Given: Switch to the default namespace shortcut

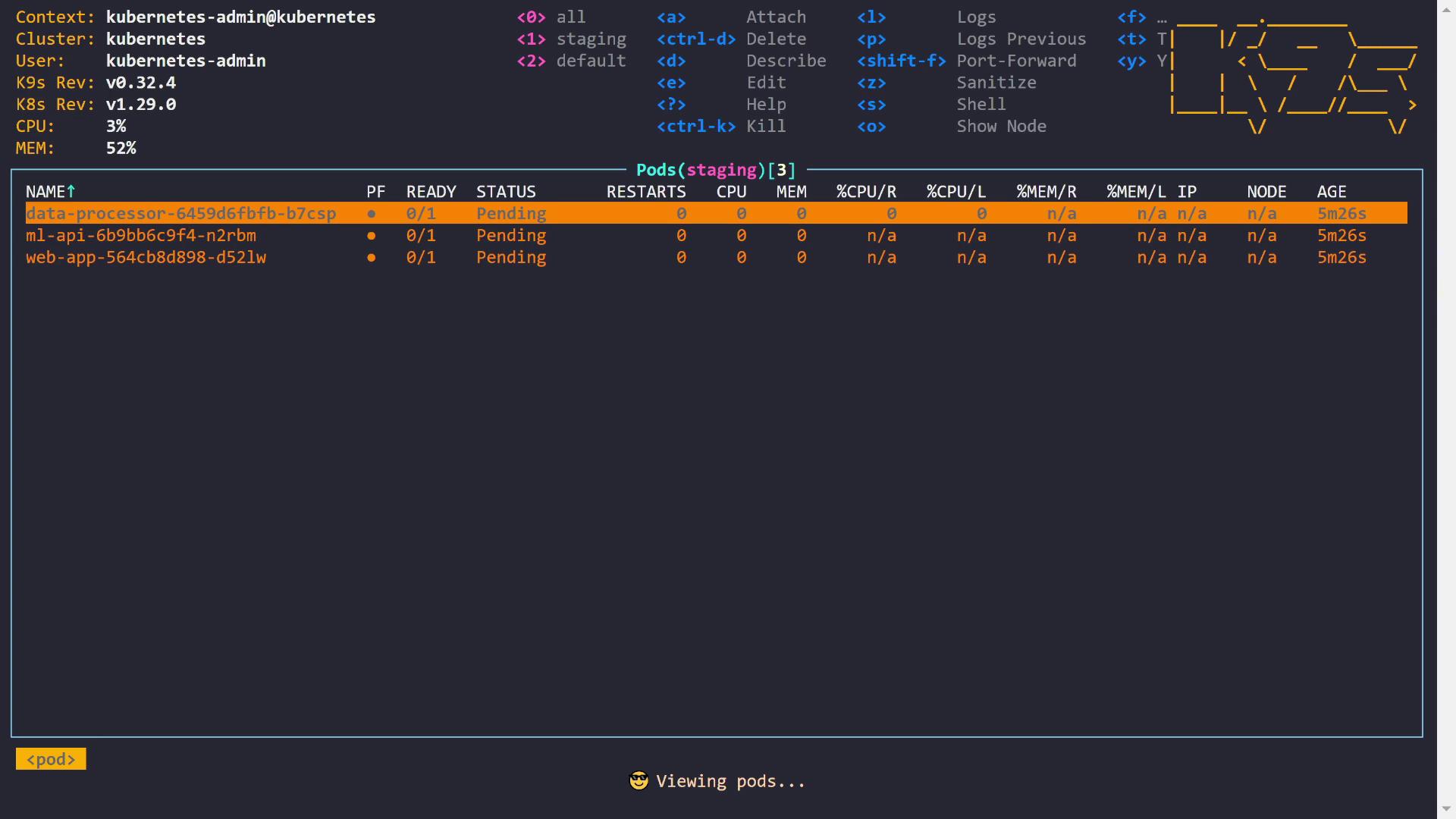Looking at the screenshot, I should 571,61.
